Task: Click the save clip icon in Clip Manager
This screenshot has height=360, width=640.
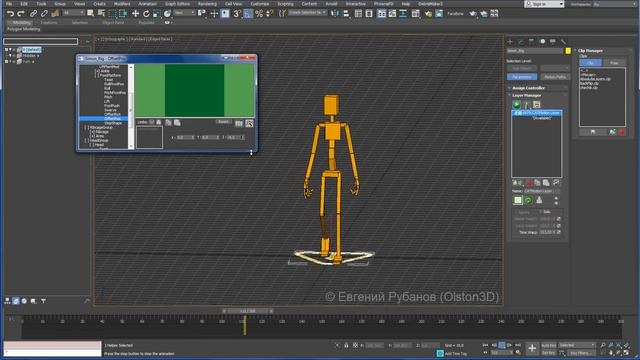Action: 593,132
